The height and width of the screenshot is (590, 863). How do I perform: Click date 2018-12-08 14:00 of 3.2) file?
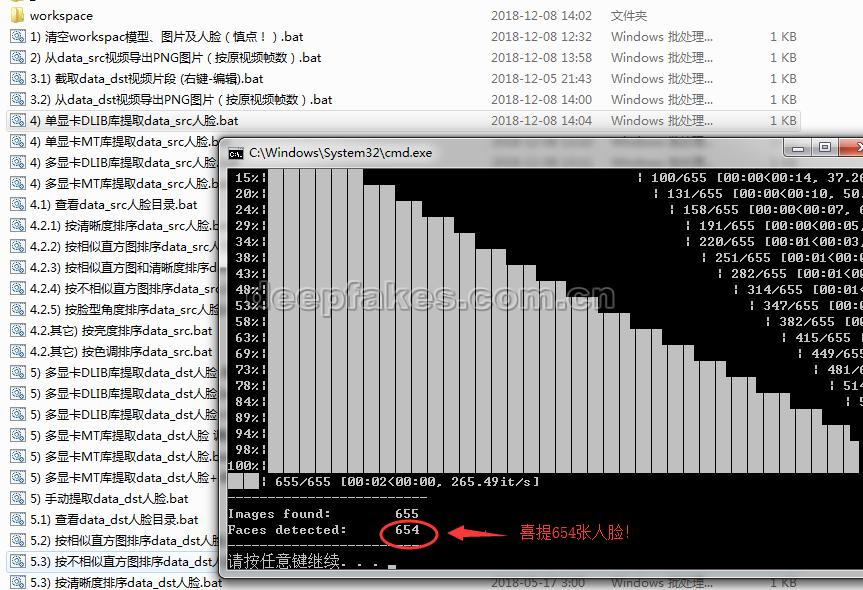[x=541, y=99]
